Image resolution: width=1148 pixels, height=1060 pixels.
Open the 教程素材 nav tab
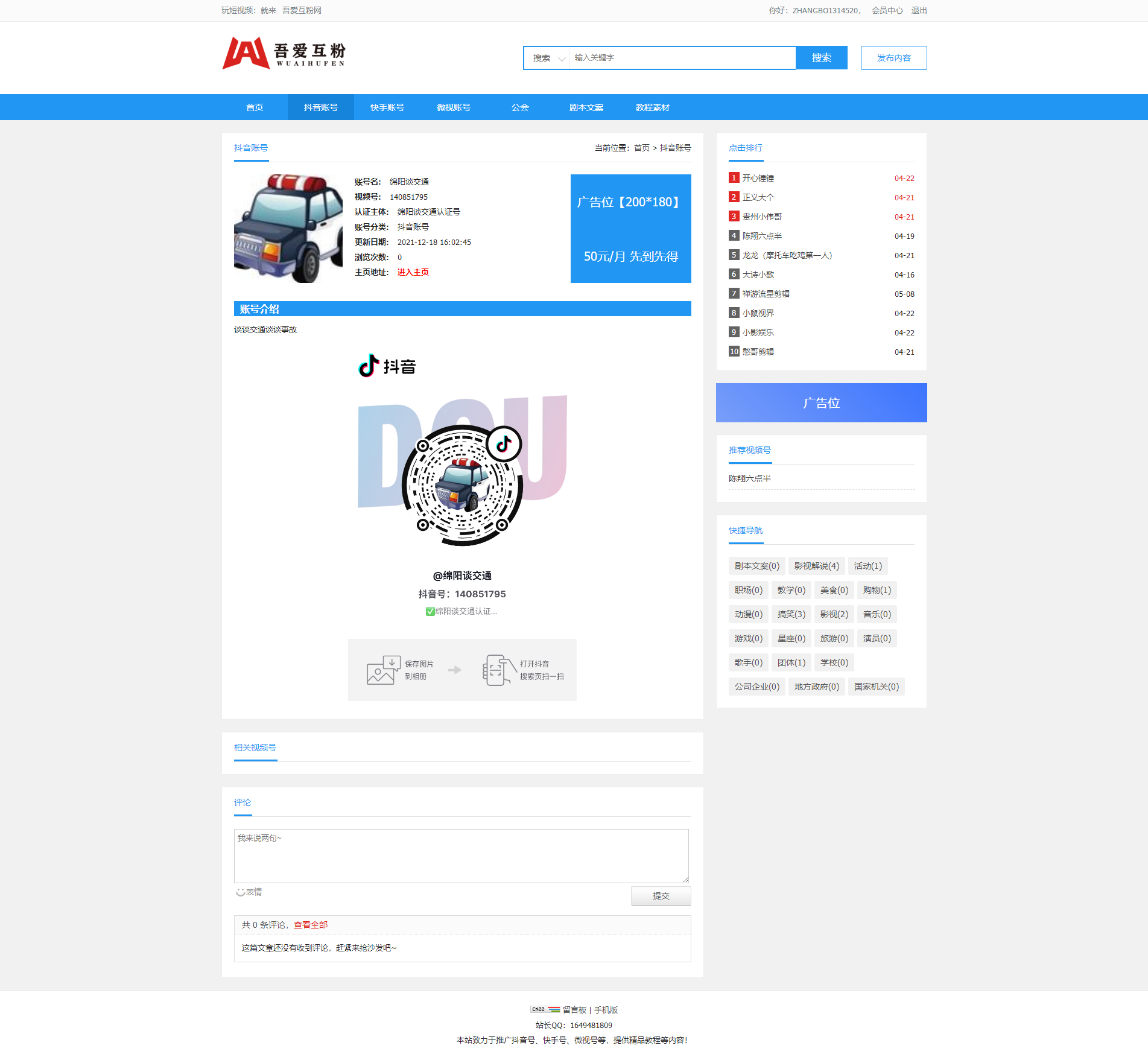click(x=653, y=107)
